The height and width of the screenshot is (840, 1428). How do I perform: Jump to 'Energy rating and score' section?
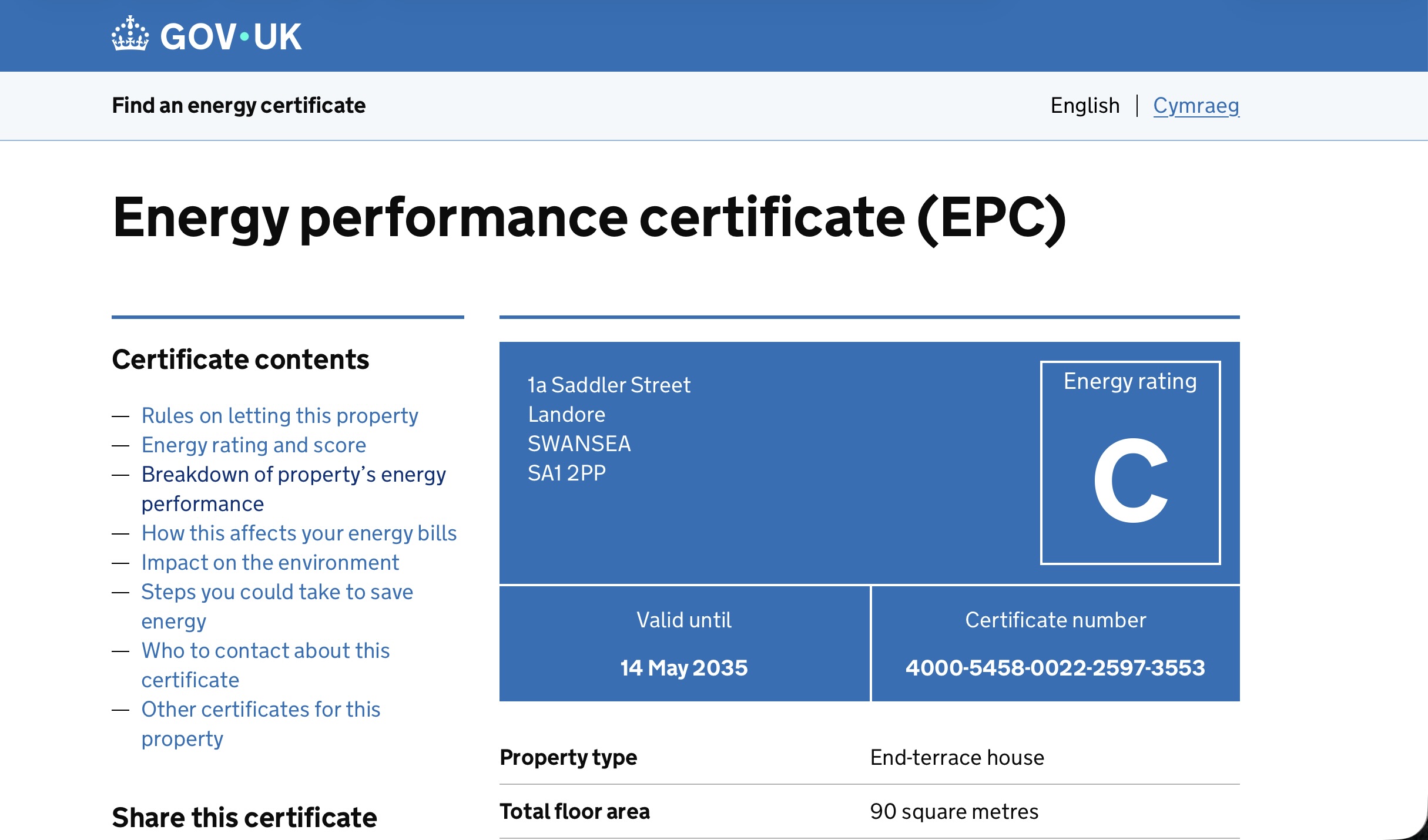254,445
